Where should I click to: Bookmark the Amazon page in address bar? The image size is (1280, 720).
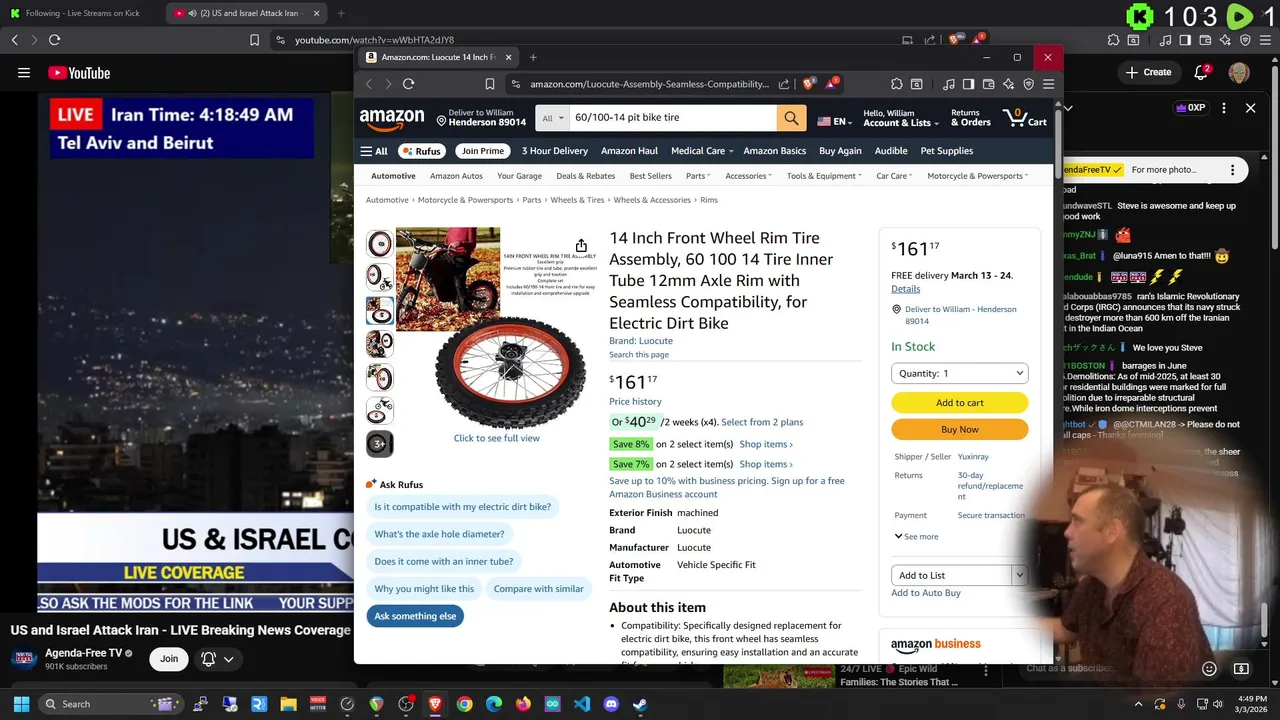coord(490,84)
